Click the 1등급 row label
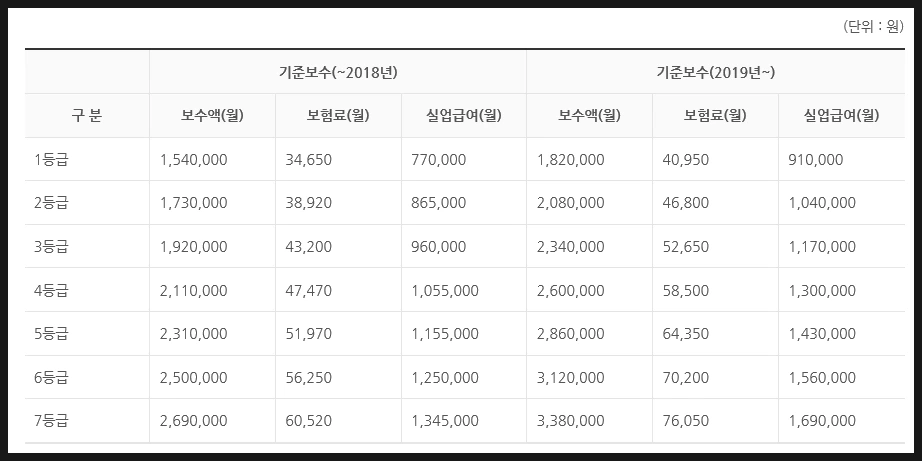The height and width of the screenshot is (461, 922). [x=87, y=159]
